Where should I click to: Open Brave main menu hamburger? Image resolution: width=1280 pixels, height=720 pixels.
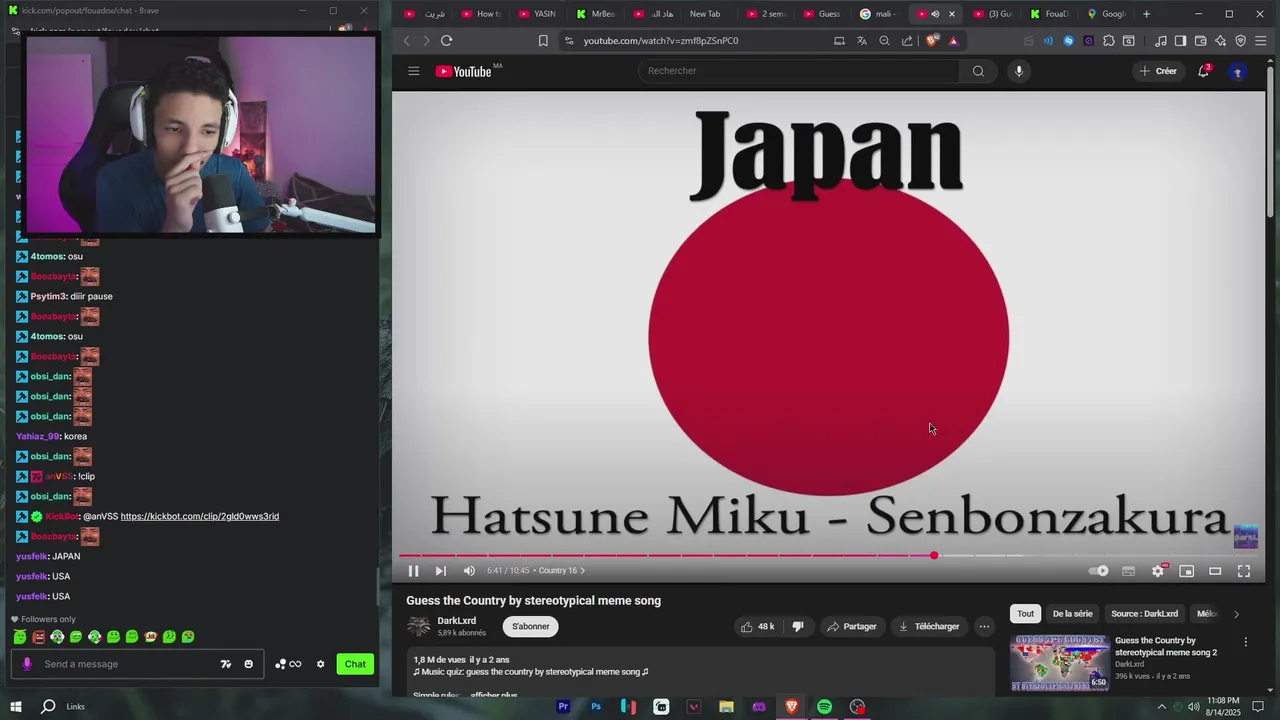point(1261,41)
